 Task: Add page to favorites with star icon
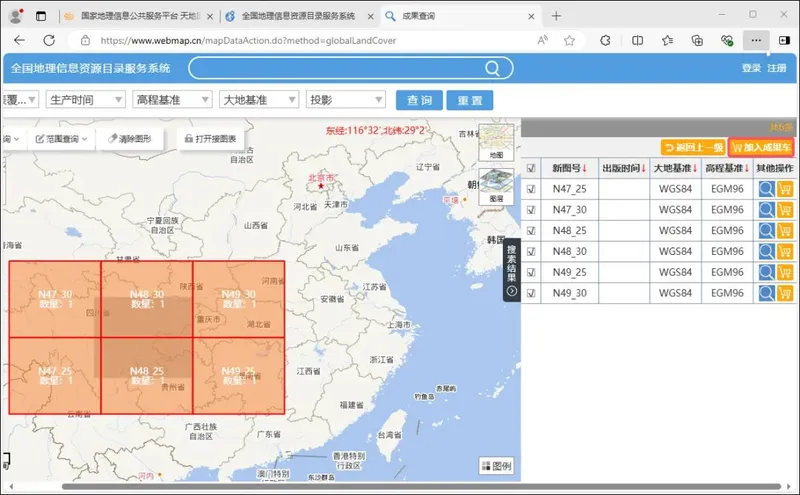pos(569,41)
